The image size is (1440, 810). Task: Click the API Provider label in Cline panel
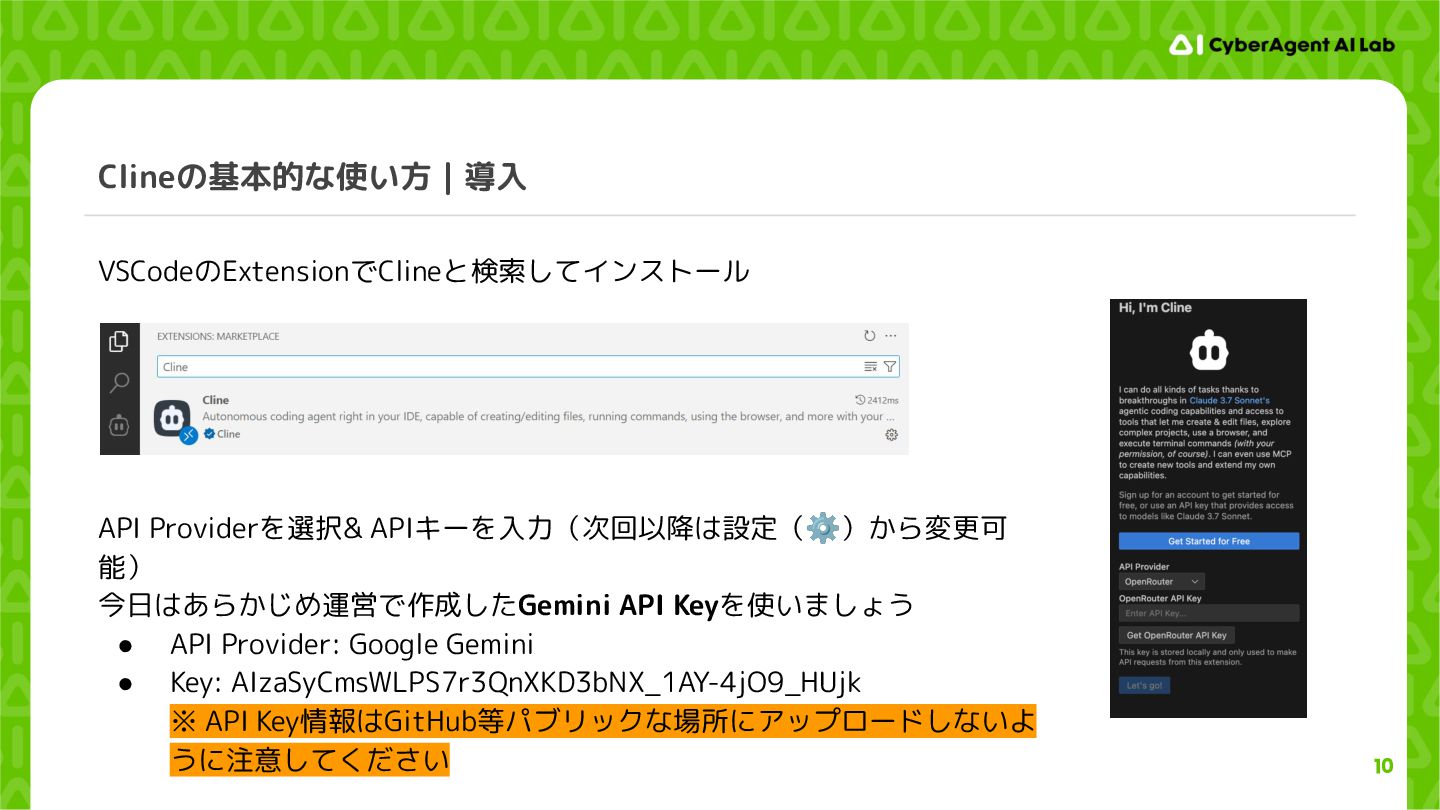1144,566
